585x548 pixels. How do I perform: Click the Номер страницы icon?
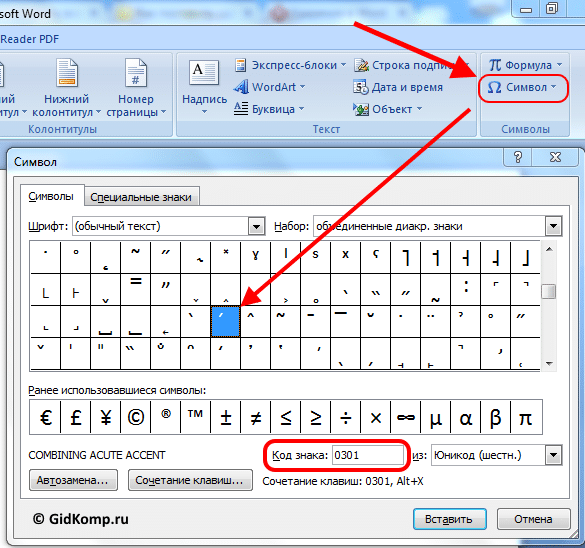(x=136, y=72)
